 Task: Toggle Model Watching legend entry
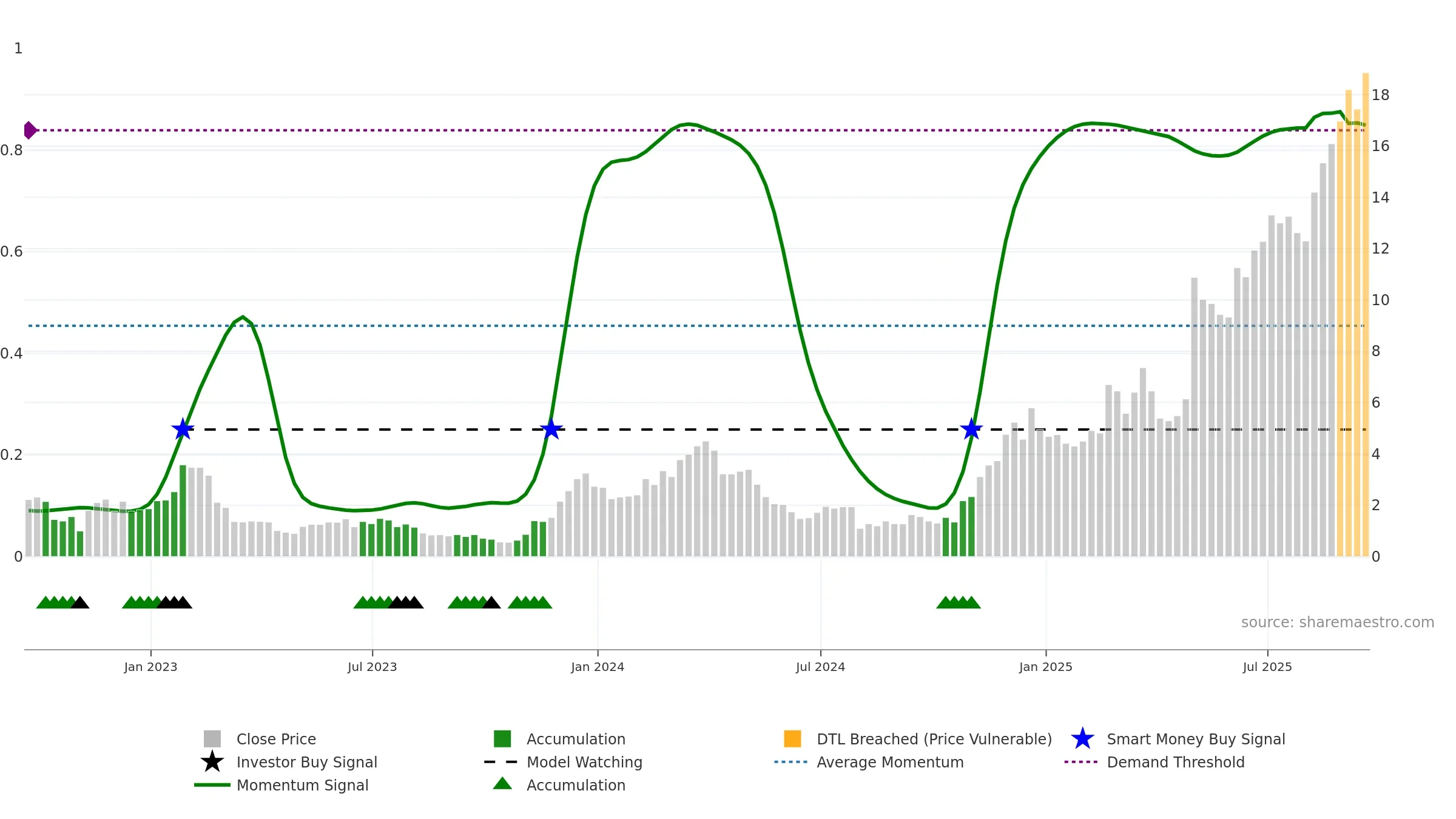click(x=584, y=762)
